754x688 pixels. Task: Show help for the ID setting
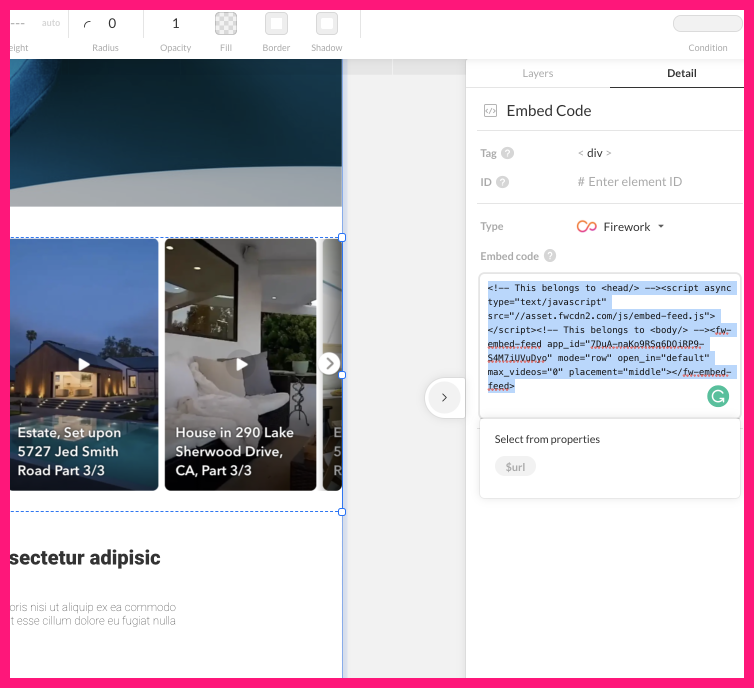point(502,182)
